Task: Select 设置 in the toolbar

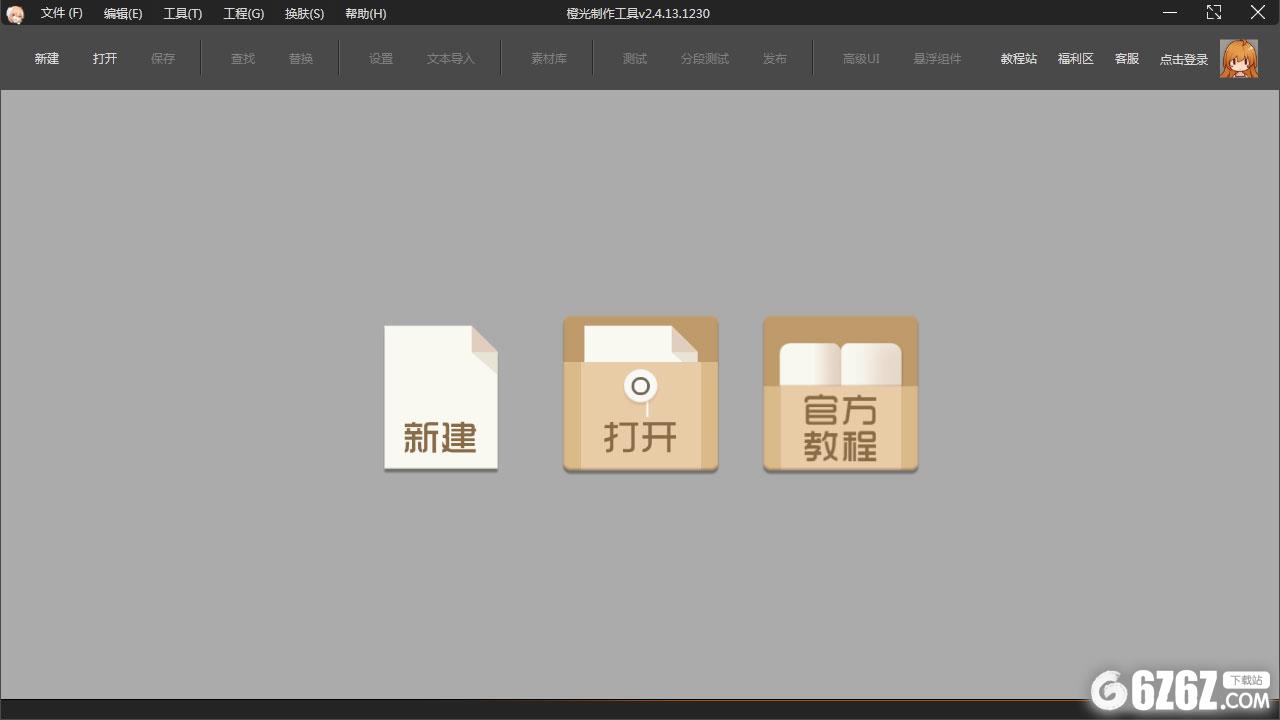Action: click(x=381, y=59)
